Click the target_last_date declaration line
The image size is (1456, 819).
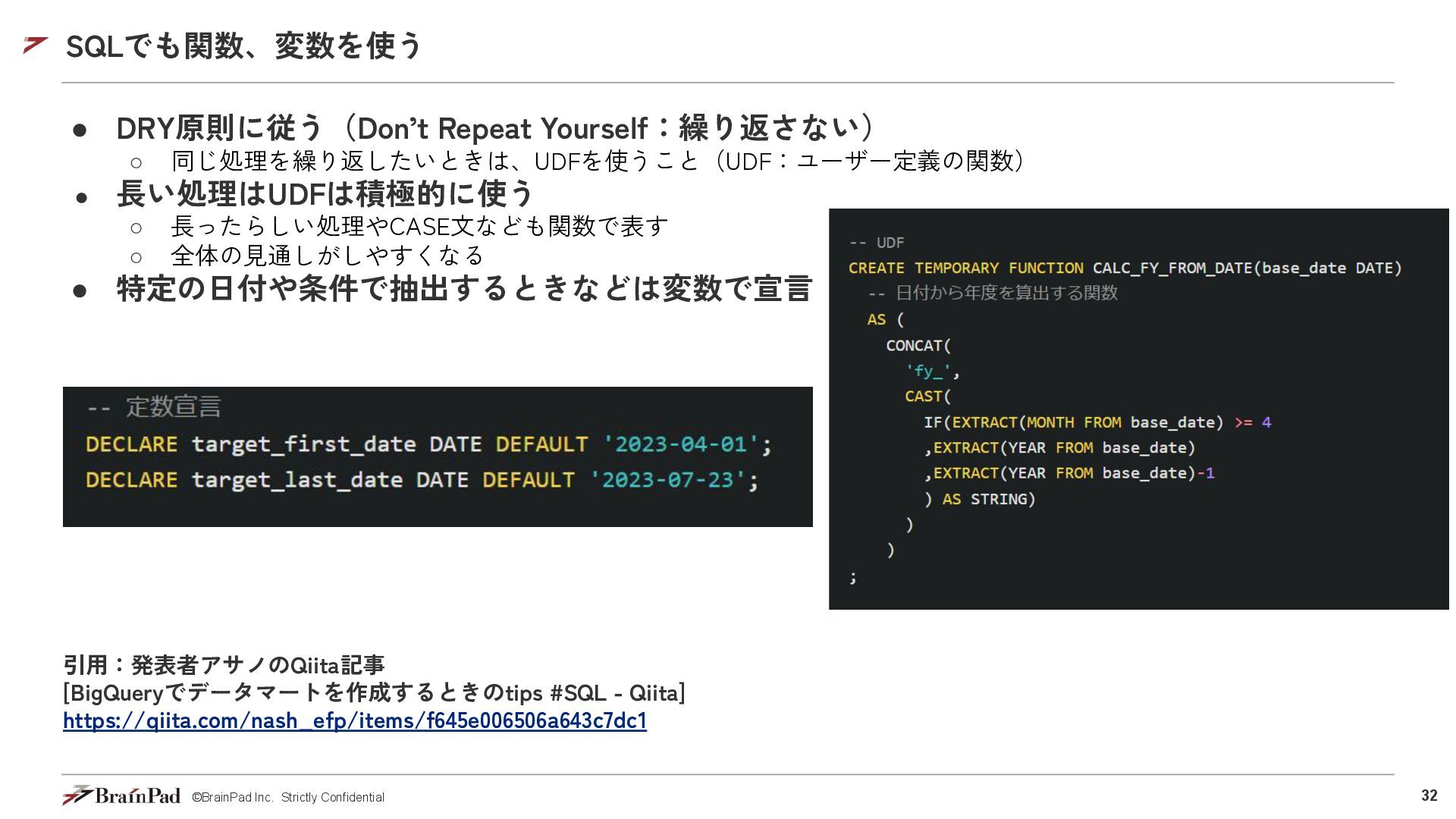(422, 480)
